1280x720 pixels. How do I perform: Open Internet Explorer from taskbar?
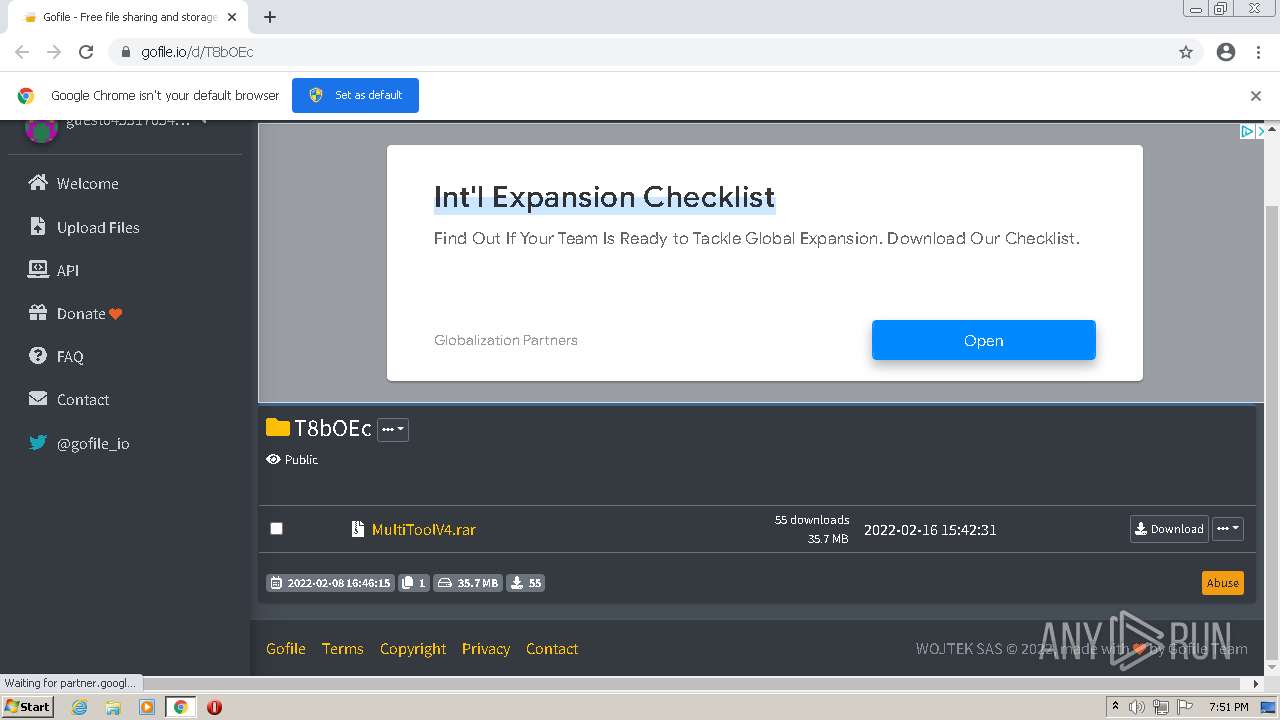click(80, 707)
